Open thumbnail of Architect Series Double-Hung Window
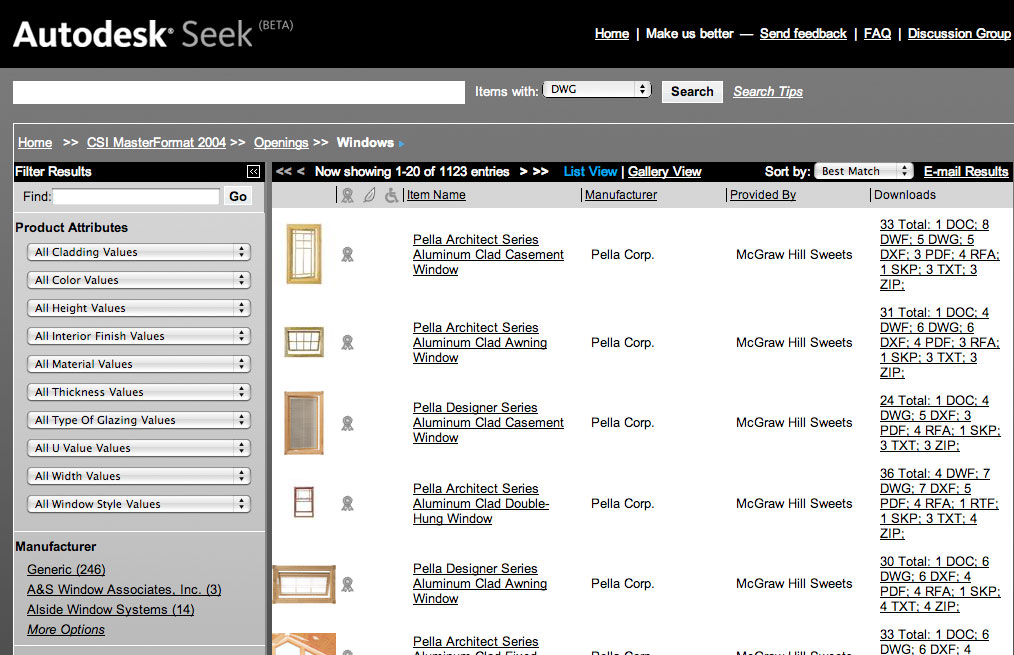The width and height of the screenshot is (1014, 655). click(304, 502)
